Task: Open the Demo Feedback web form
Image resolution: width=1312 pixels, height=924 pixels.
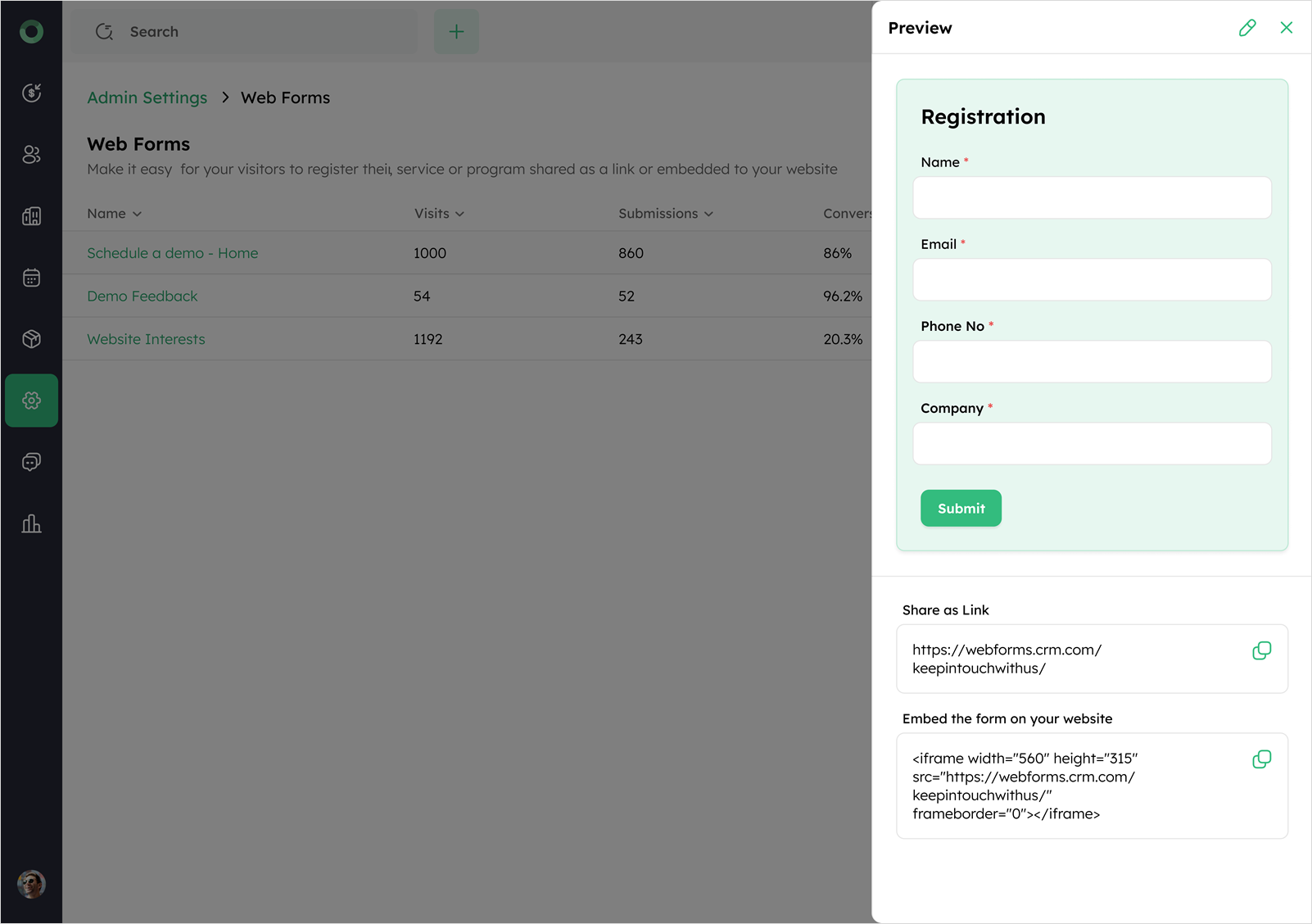Action: tap(143, 297)
